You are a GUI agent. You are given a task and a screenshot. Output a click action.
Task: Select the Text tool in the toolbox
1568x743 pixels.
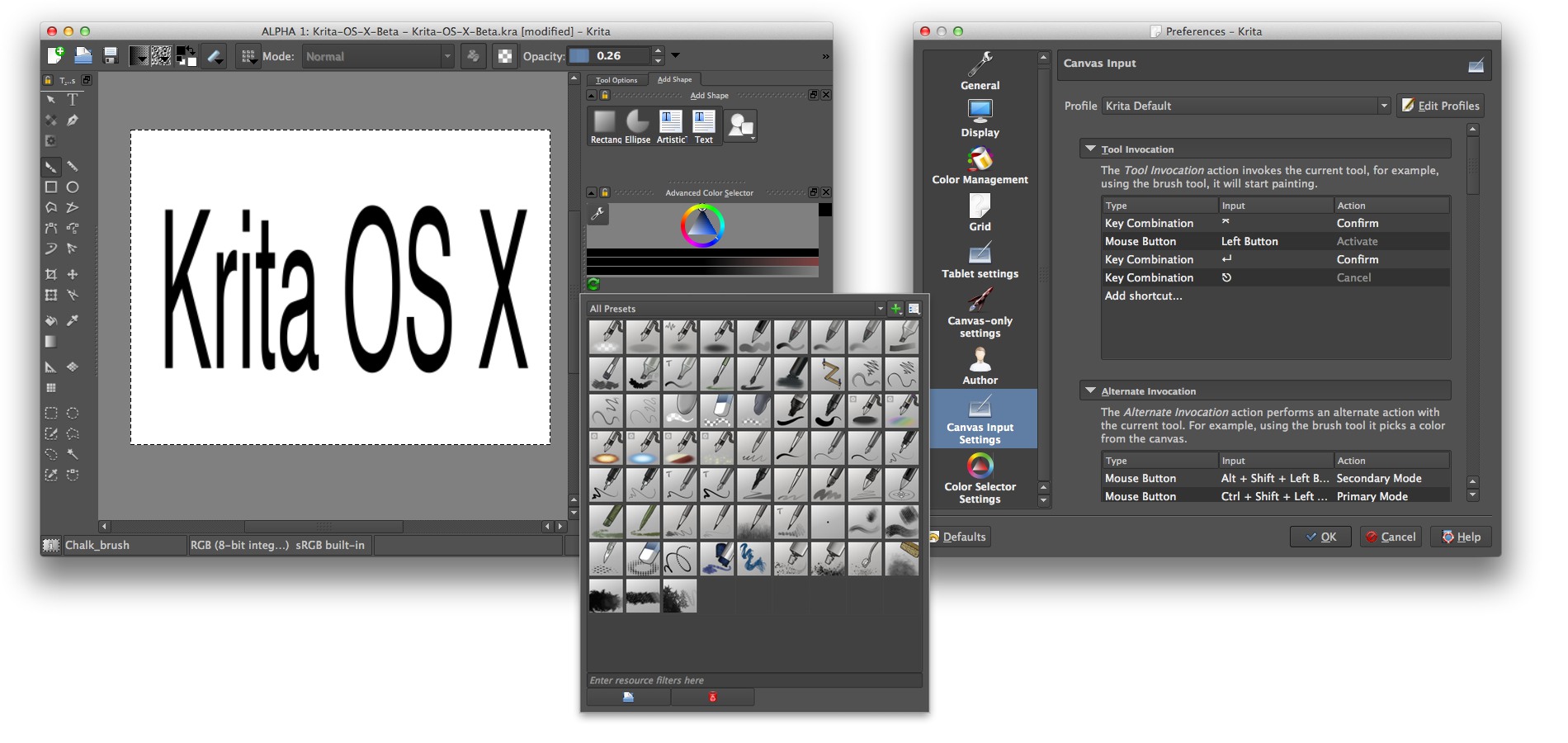pyautogui.click(x=73, y=100)
